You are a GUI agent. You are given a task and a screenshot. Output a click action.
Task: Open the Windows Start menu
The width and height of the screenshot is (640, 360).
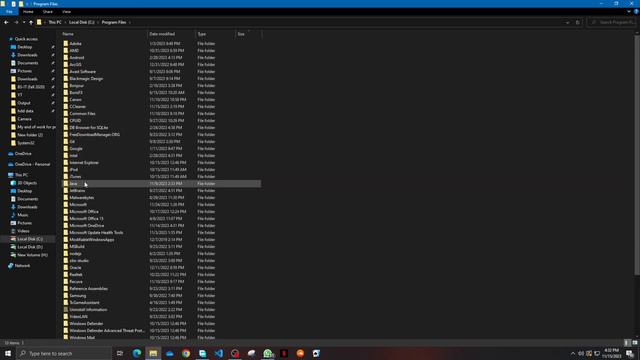8,353
